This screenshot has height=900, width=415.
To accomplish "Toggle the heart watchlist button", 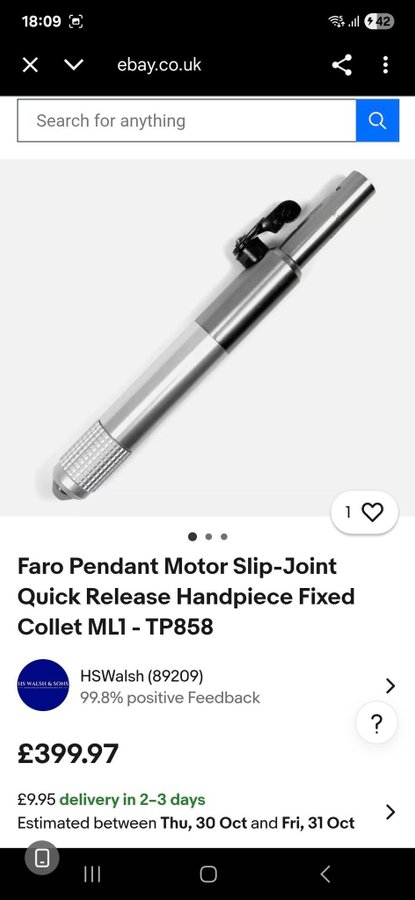I will pos(364,512).
